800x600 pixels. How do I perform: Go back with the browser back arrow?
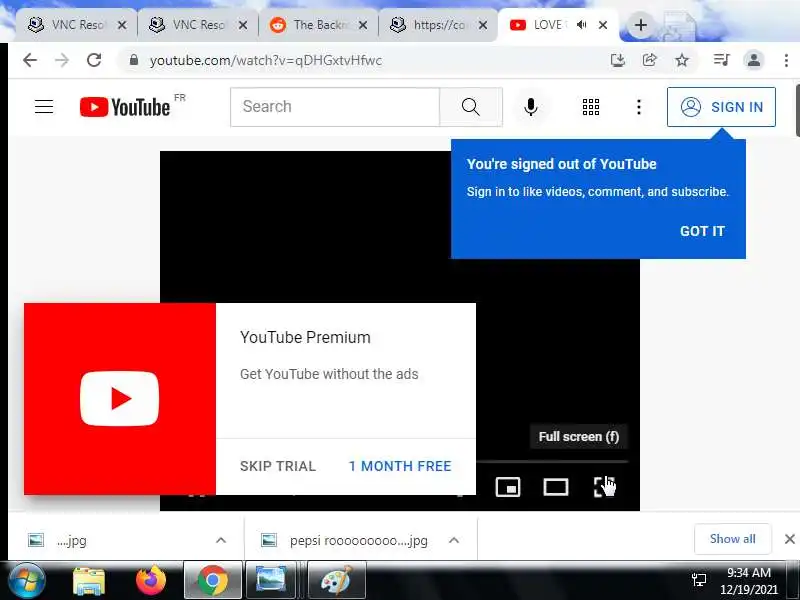pos(30,60)
